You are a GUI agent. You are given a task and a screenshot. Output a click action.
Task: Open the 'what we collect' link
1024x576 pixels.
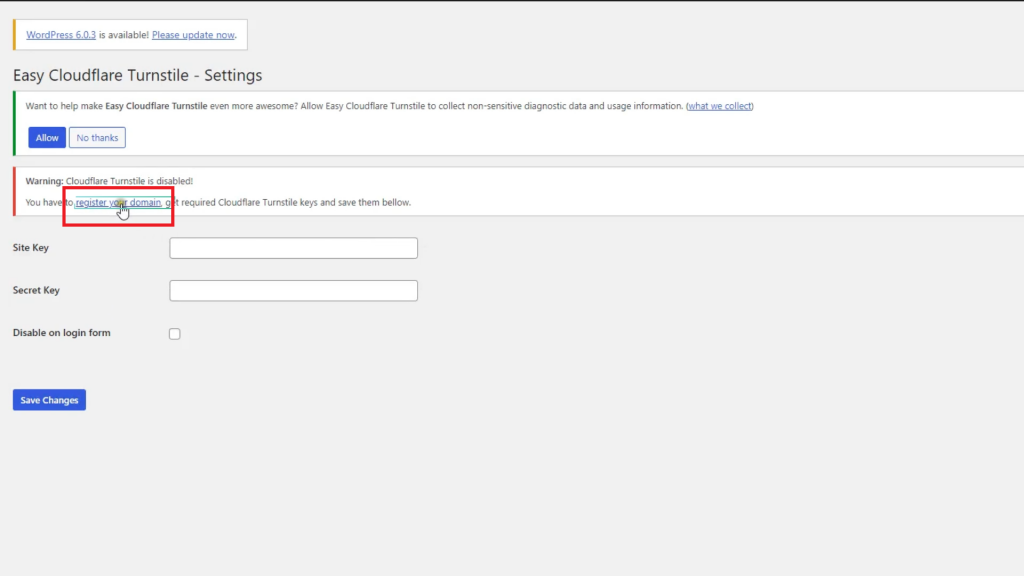tap(720, 106)
